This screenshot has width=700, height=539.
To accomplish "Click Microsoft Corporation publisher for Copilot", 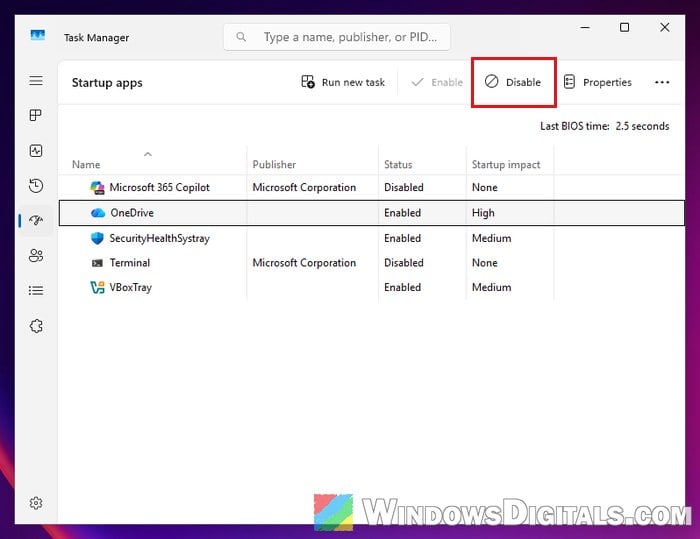I will tap(304, 188).
